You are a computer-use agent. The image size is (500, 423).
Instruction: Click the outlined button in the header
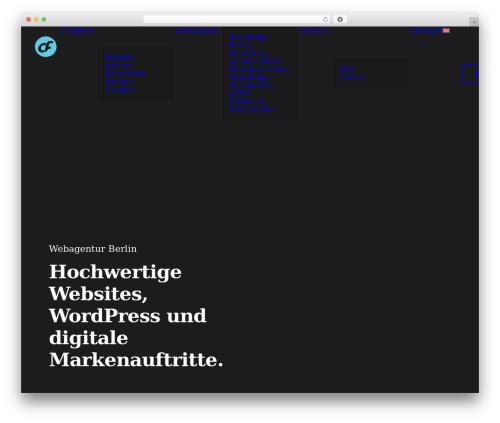[x=470, y=74]
